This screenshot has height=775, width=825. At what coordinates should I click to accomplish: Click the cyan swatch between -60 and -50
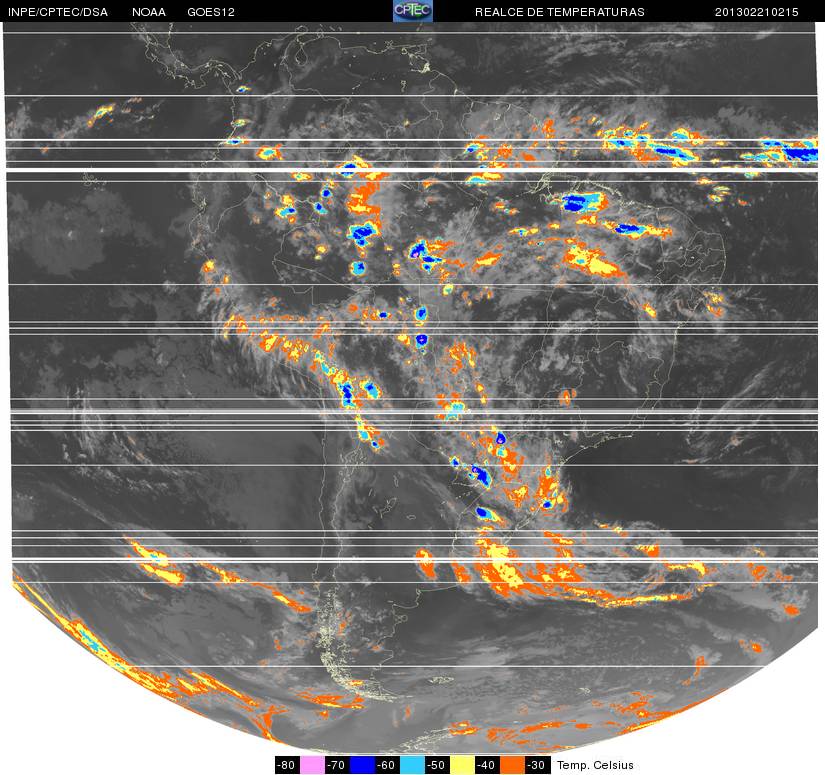click(x=412, y=765)
